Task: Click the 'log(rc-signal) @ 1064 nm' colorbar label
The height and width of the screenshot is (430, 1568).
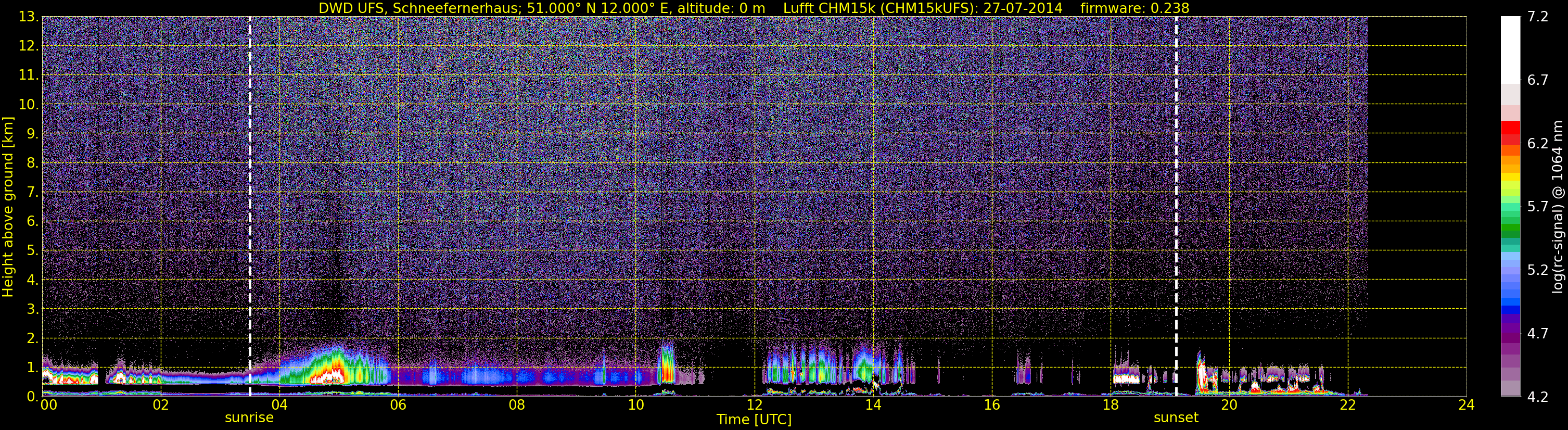Action: (x=1558, y=207)
